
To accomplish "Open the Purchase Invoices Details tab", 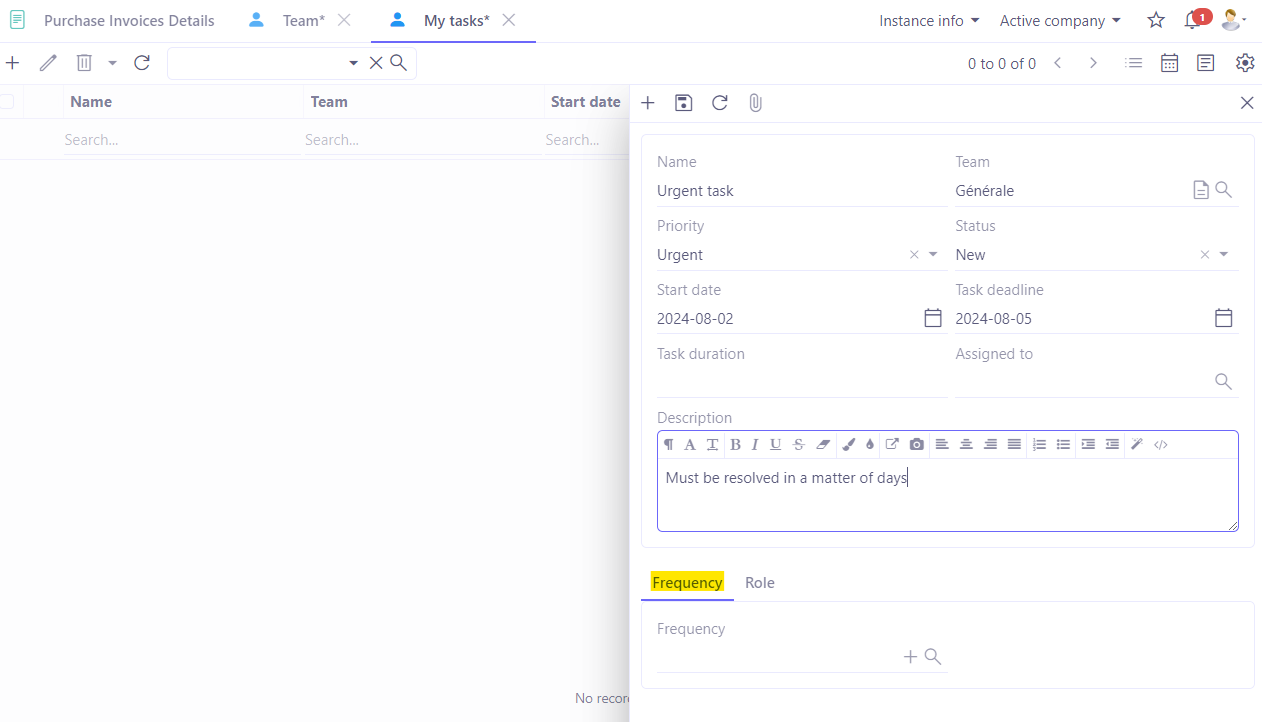I will pos(129,20).
